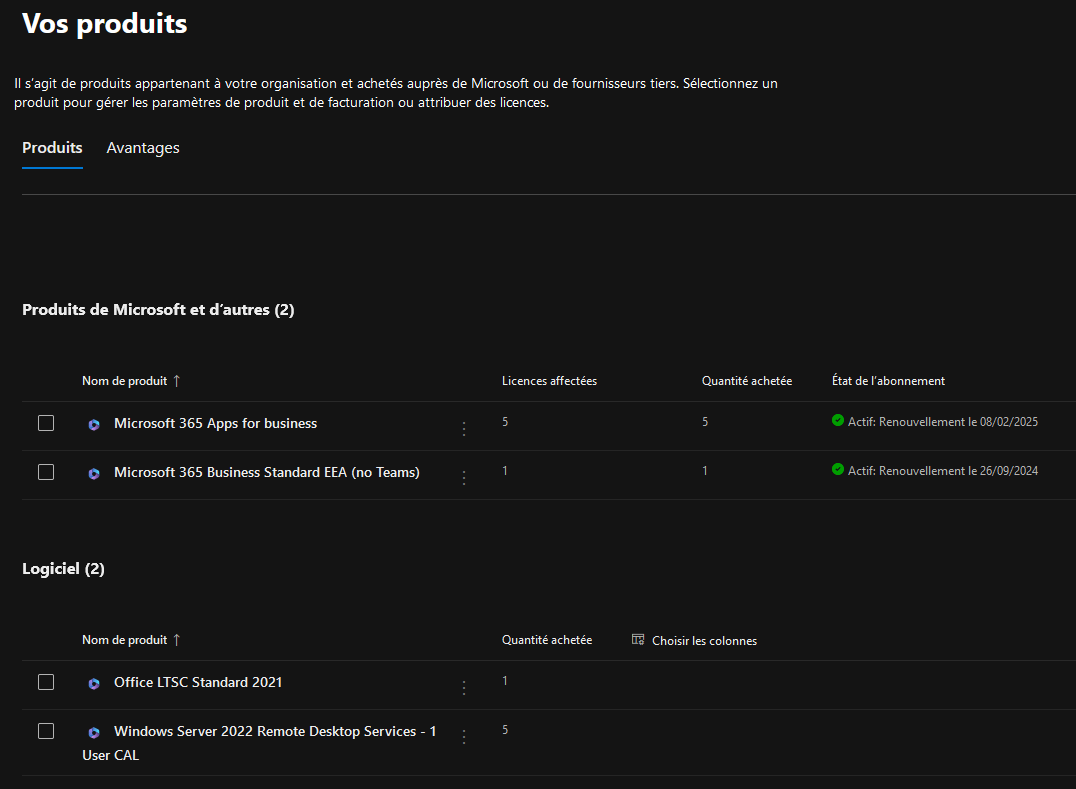Click the Licences affectées column header
The image size is (1076, 789).
click(550, 381)
